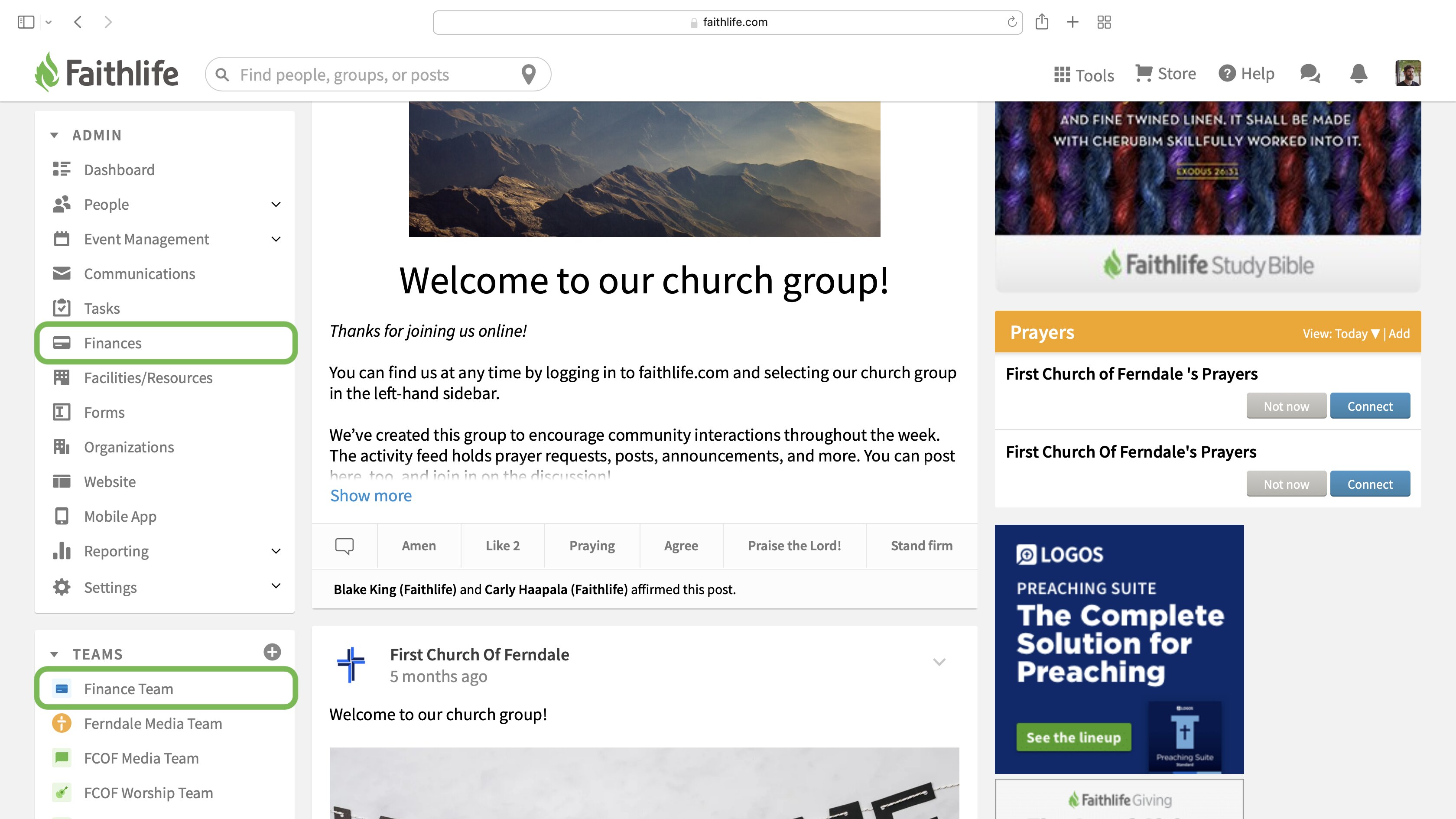Viewport: 1456px width, 819px height.
Task: React Praying to the post
Action: click(x=592, y=546)
